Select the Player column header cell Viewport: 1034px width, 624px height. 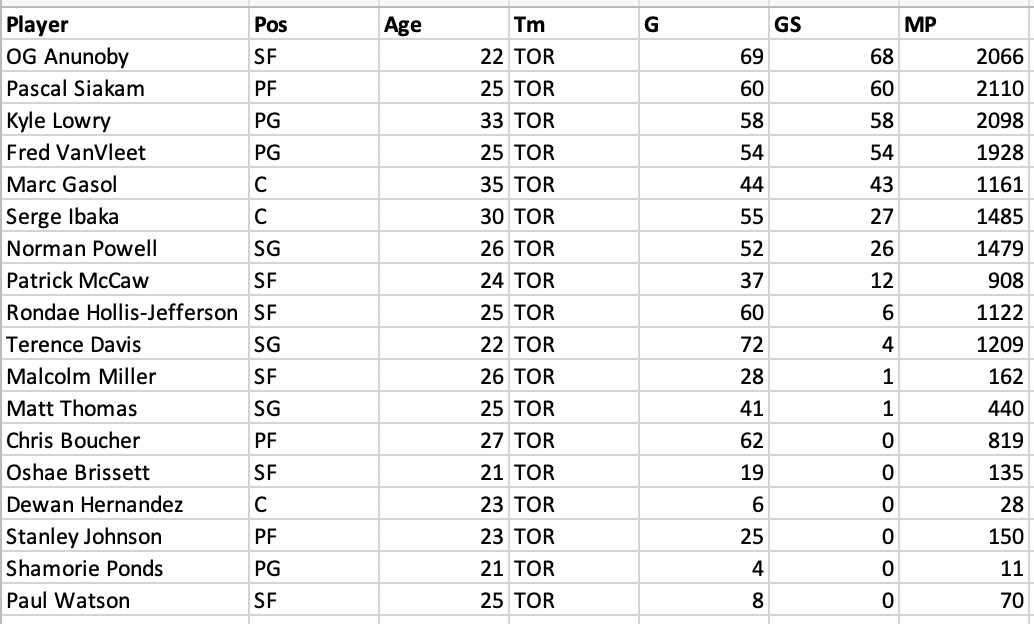pyautogui.click(x=125, y=24)
